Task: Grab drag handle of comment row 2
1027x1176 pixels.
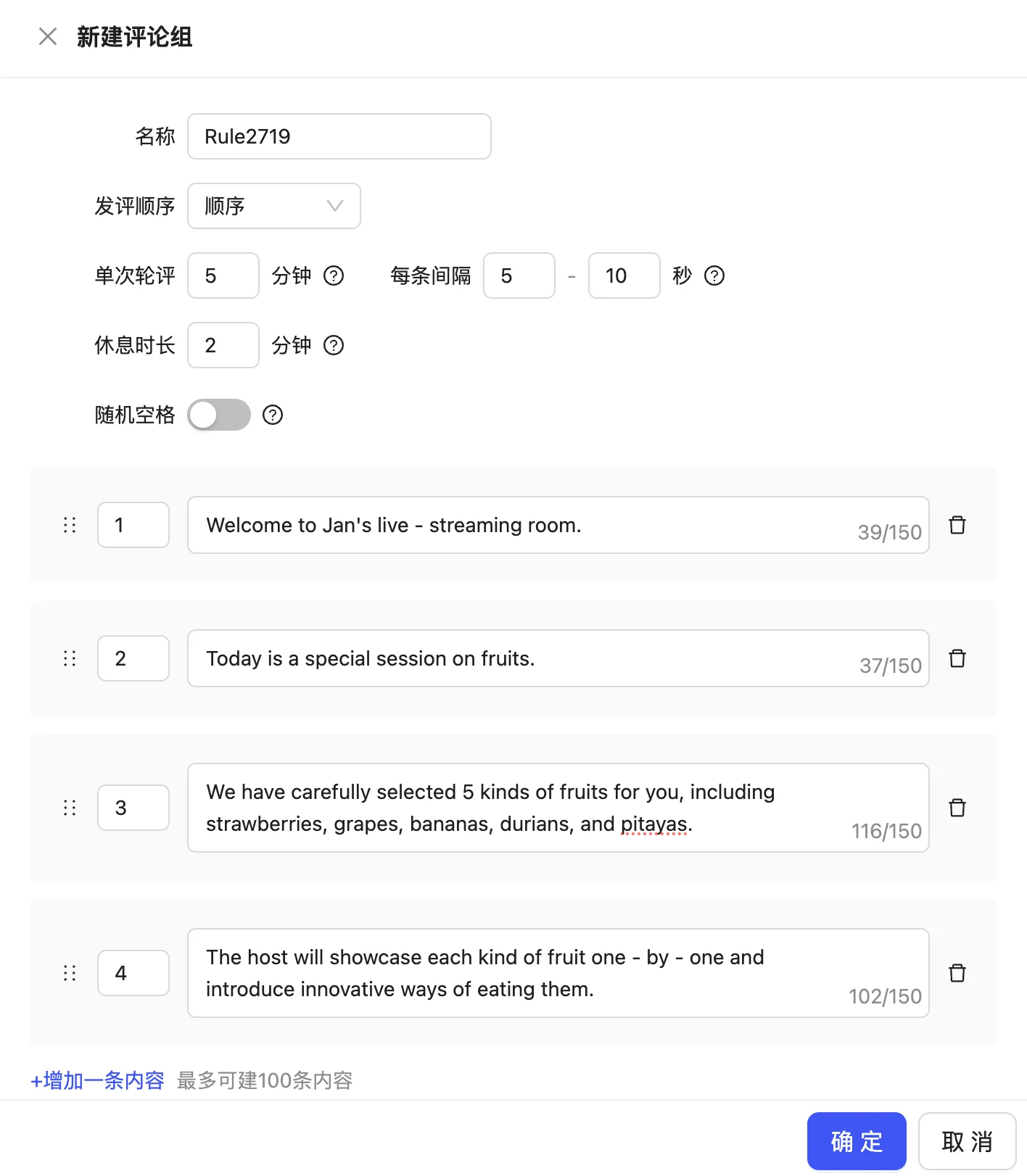Action: point(70,658)
